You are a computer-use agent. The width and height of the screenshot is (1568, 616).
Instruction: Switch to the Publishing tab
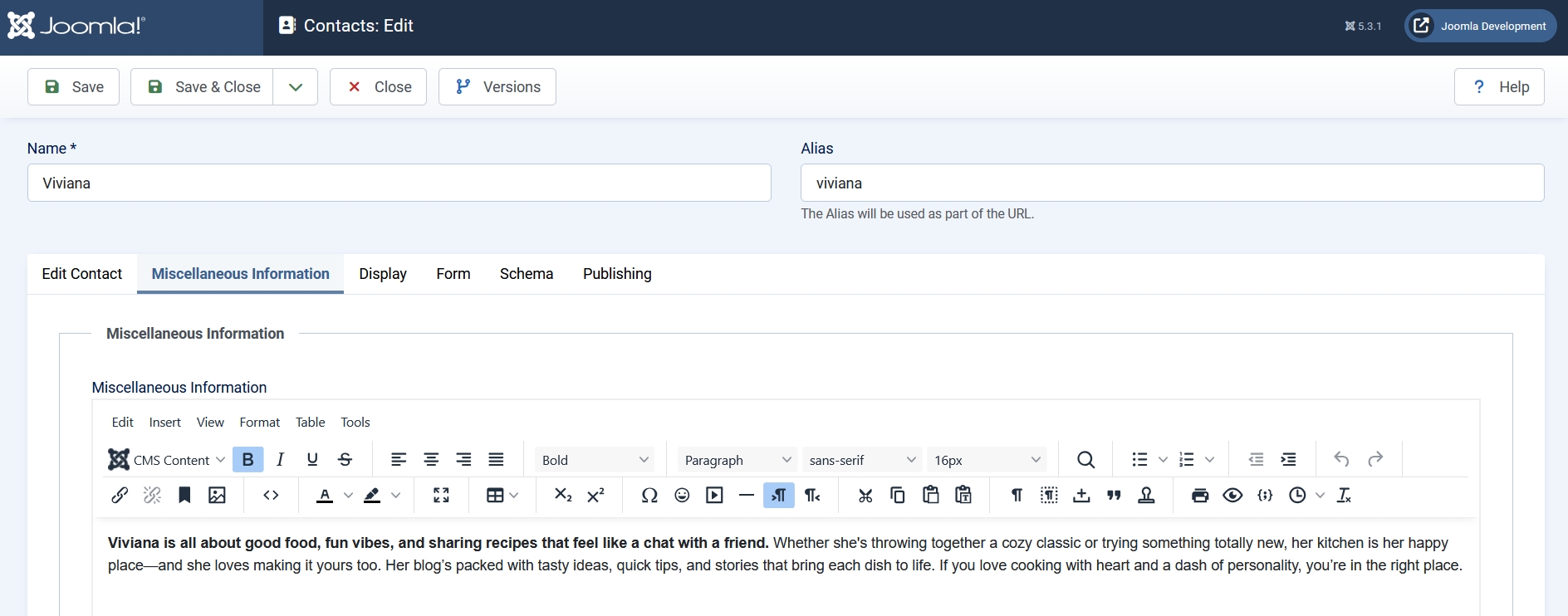pyautogui.click(x=617, y=274)
